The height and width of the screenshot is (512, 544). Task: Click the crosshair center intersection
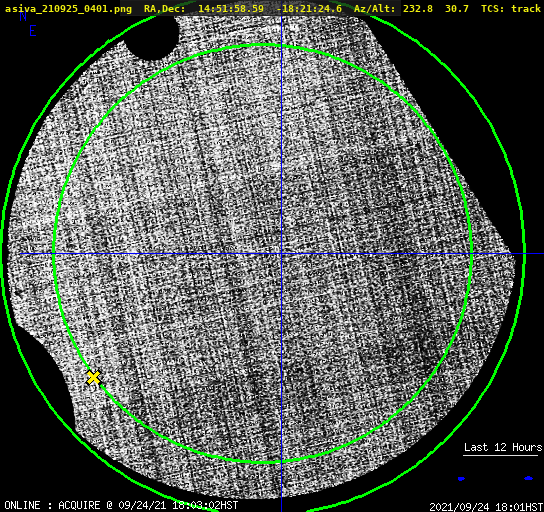281,254
